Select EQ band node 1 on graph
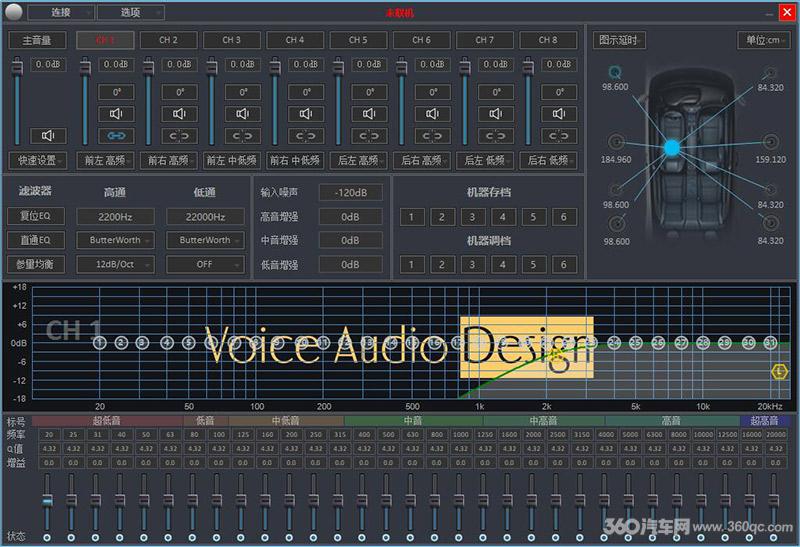 [100, 343]
